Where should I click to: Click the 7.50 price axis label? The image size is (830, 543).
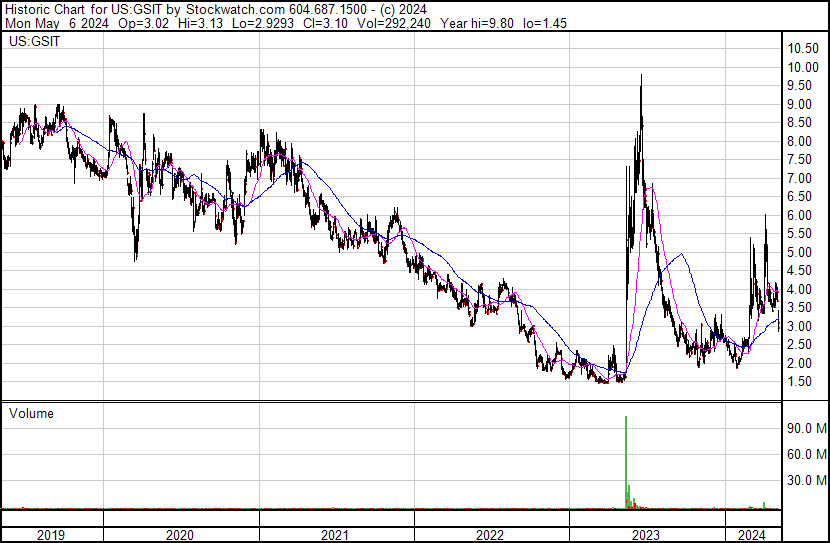point(799,159)
